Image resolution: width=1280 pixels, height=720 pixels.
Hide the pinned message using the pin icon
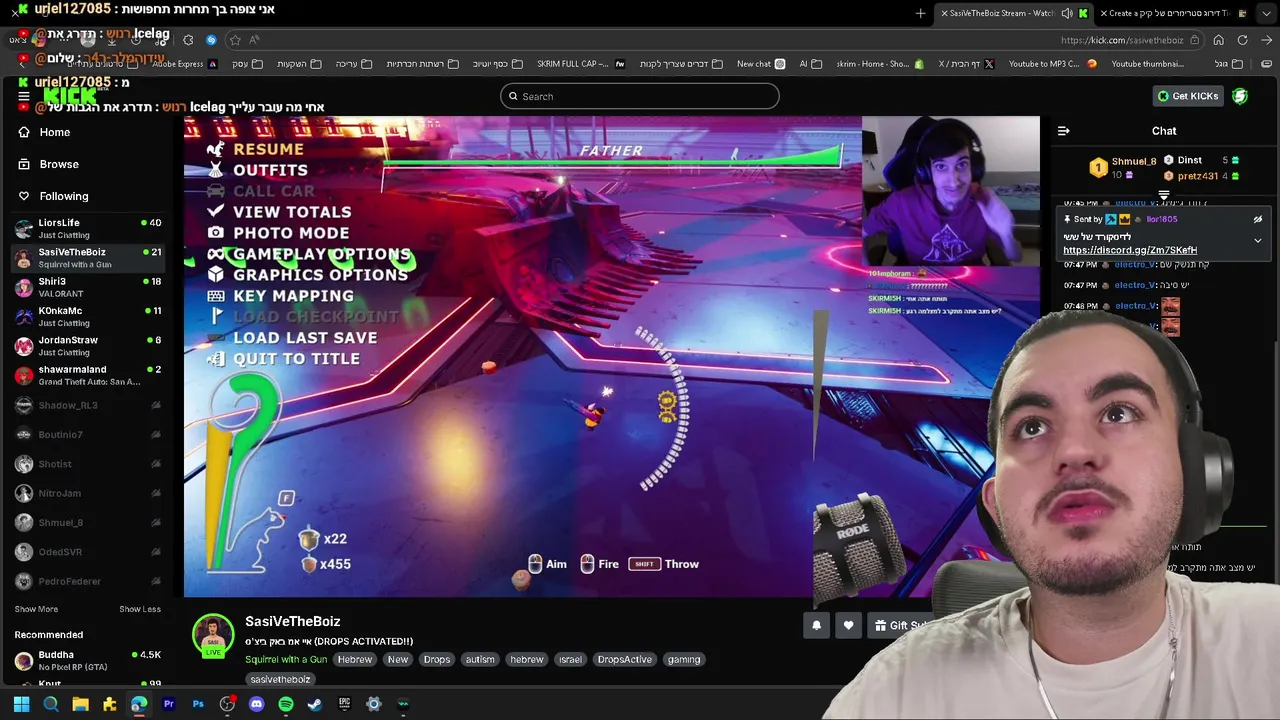pyautogui.click(x=1258, y=219)
